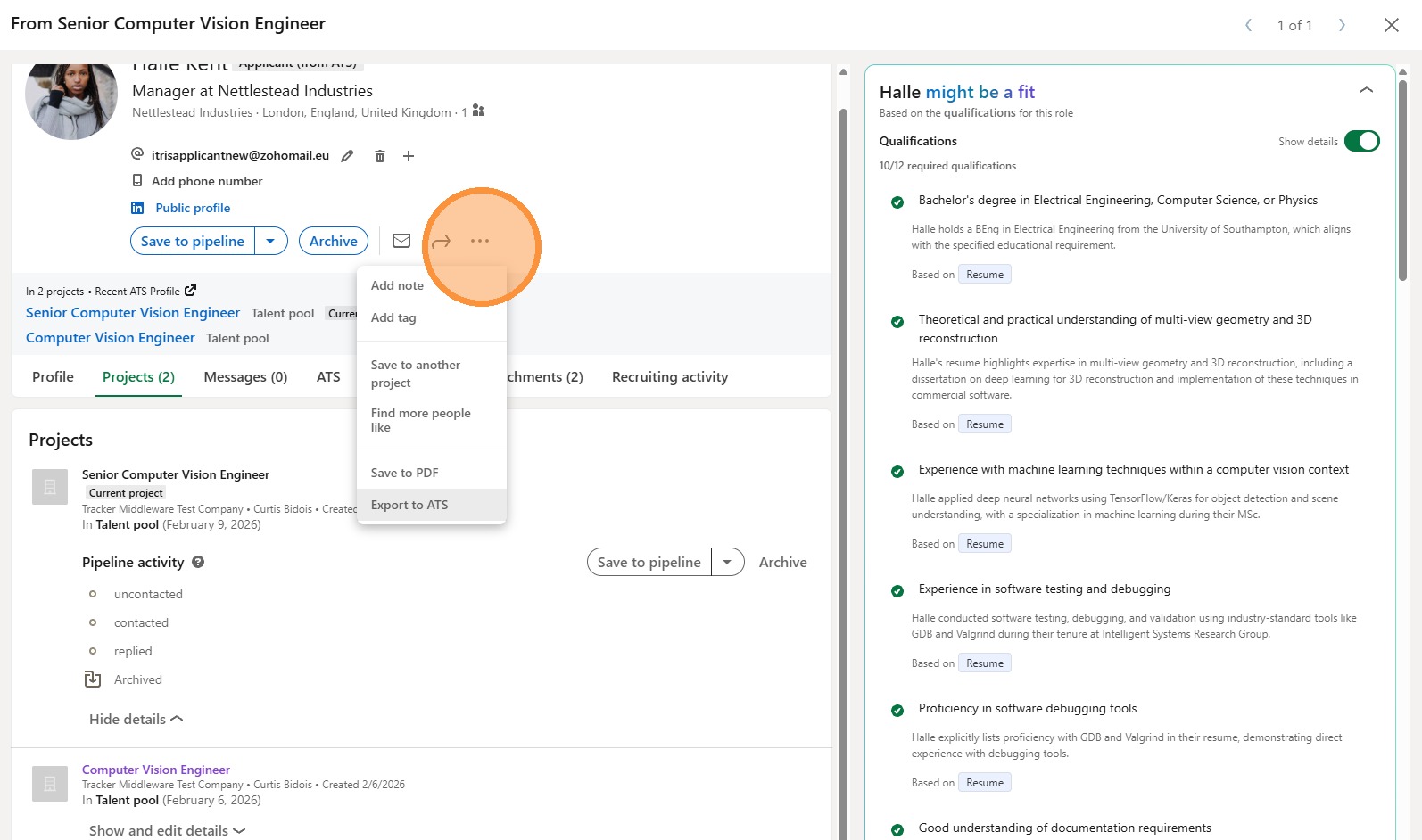Image resolution: width=1422 pixels, height=840 pixels.
Task: Open the three-dot more actions menu
Action: click(x=480, y=241)
